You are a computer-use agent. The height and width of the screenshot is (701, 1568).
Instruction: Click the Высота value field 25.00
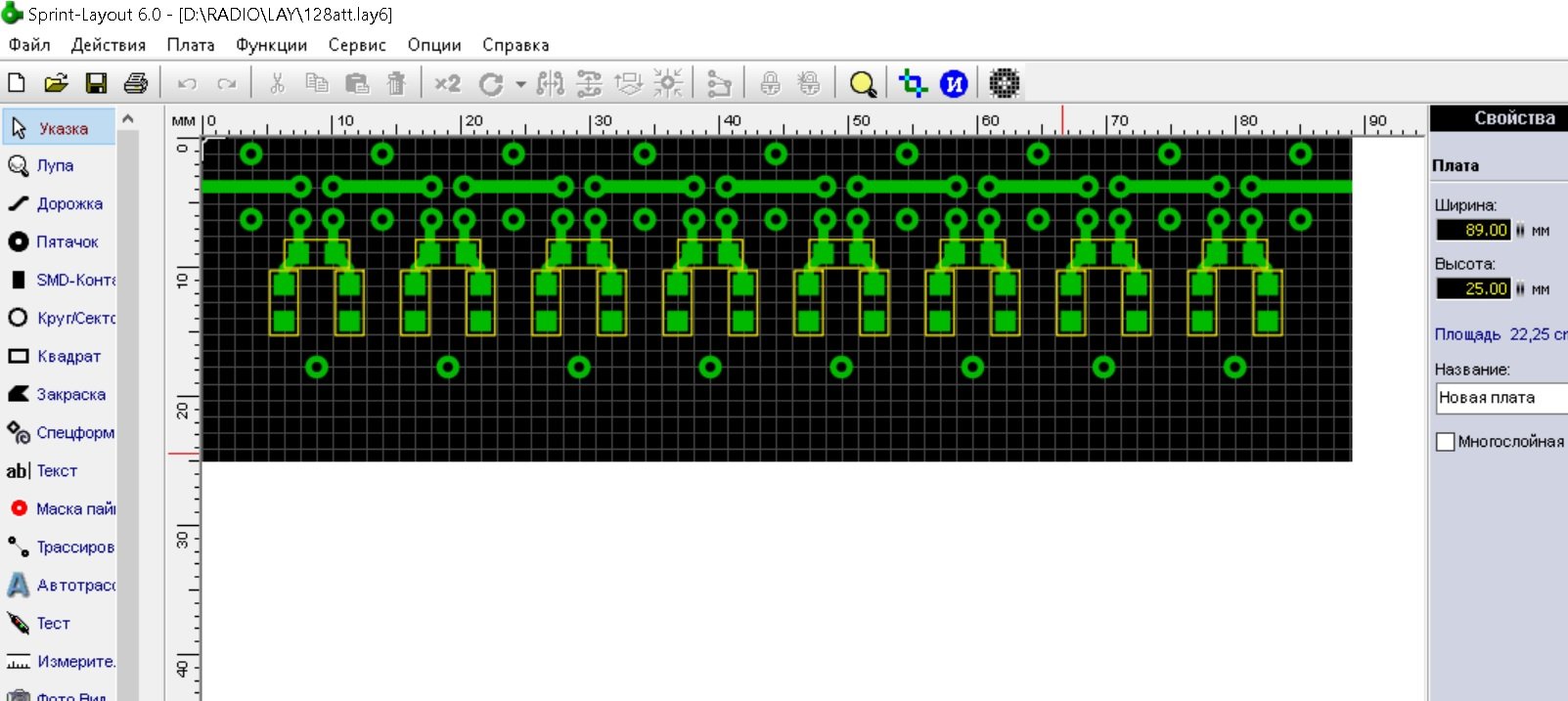point(1473,289)
